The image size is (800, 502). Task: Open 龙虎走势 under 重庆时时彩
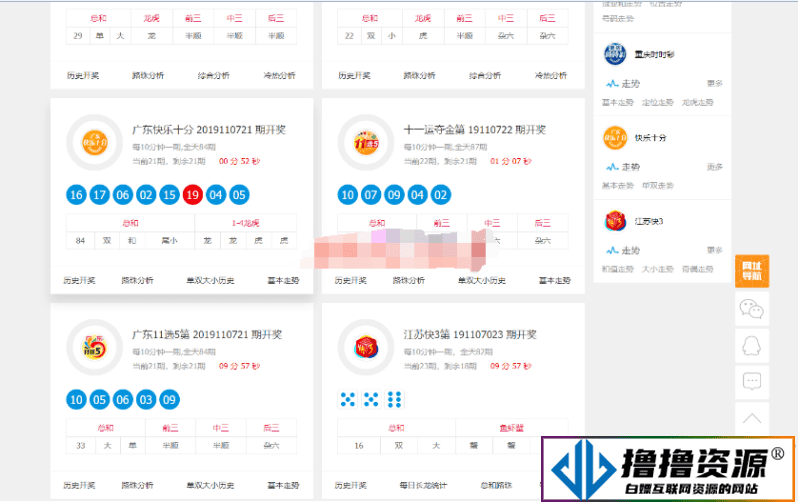[697, 103]
